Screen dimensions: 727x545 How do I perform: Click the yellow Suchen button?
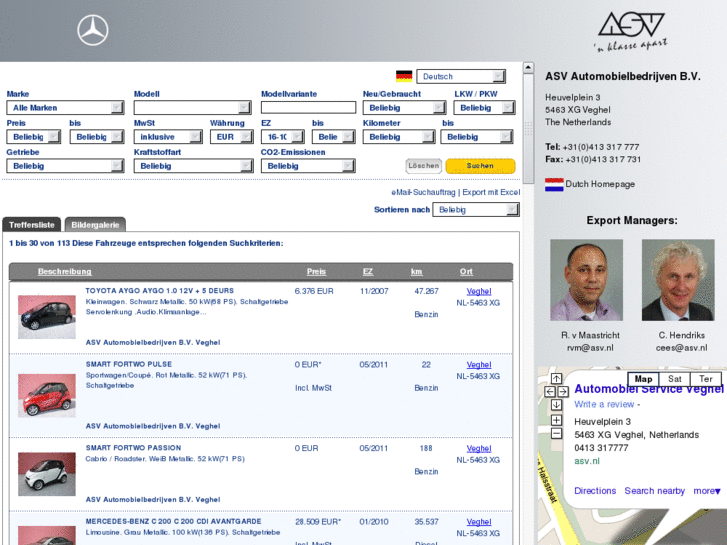point(480,166)
